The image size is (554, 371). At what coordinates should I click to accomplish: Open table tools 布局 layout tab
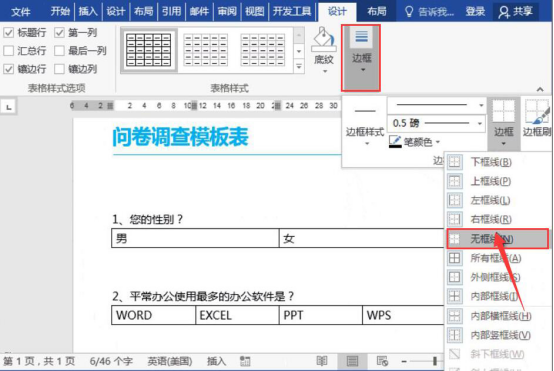tap(377, 11)
